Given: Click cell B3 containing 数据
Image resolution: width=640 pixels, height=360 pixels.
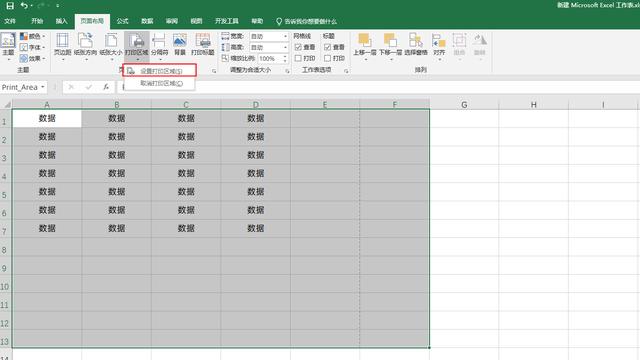Looking at the screenshot, I should (x=117, y=155).
